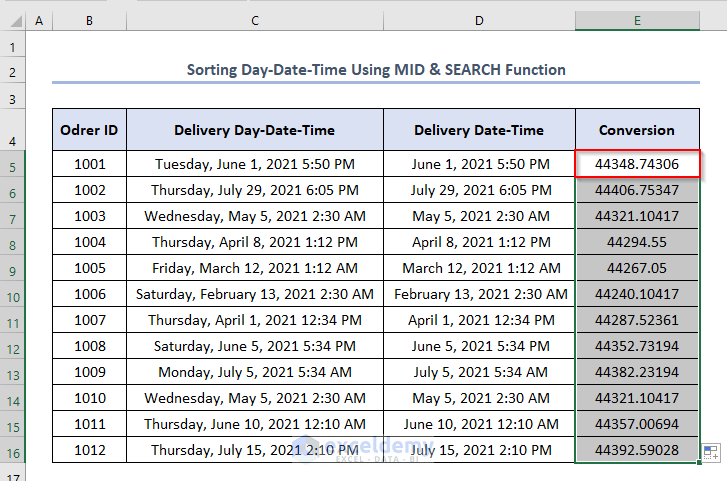Select row 10 header
Screen dimensions: 727x481
(x=13, y=295)
